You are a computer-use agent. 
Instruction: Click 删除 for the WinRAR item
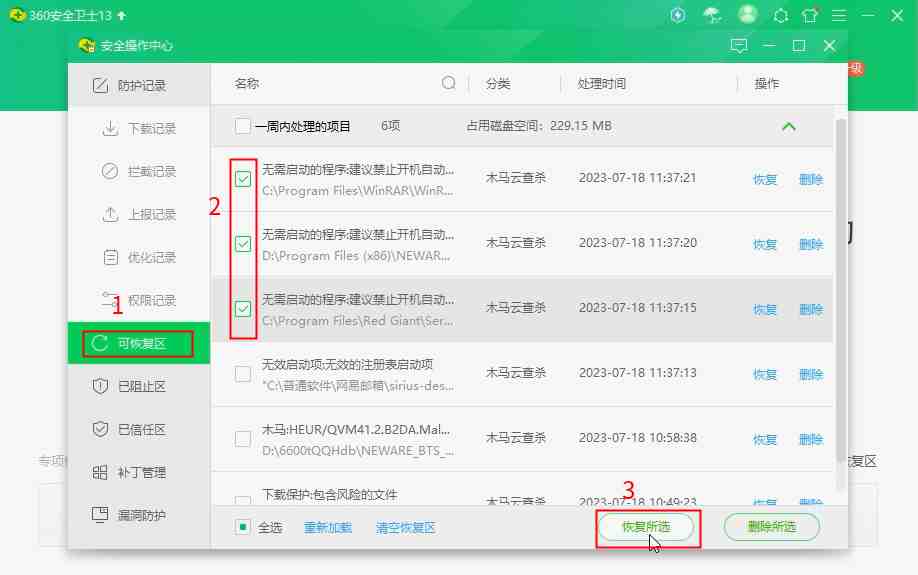click(811, 179)
